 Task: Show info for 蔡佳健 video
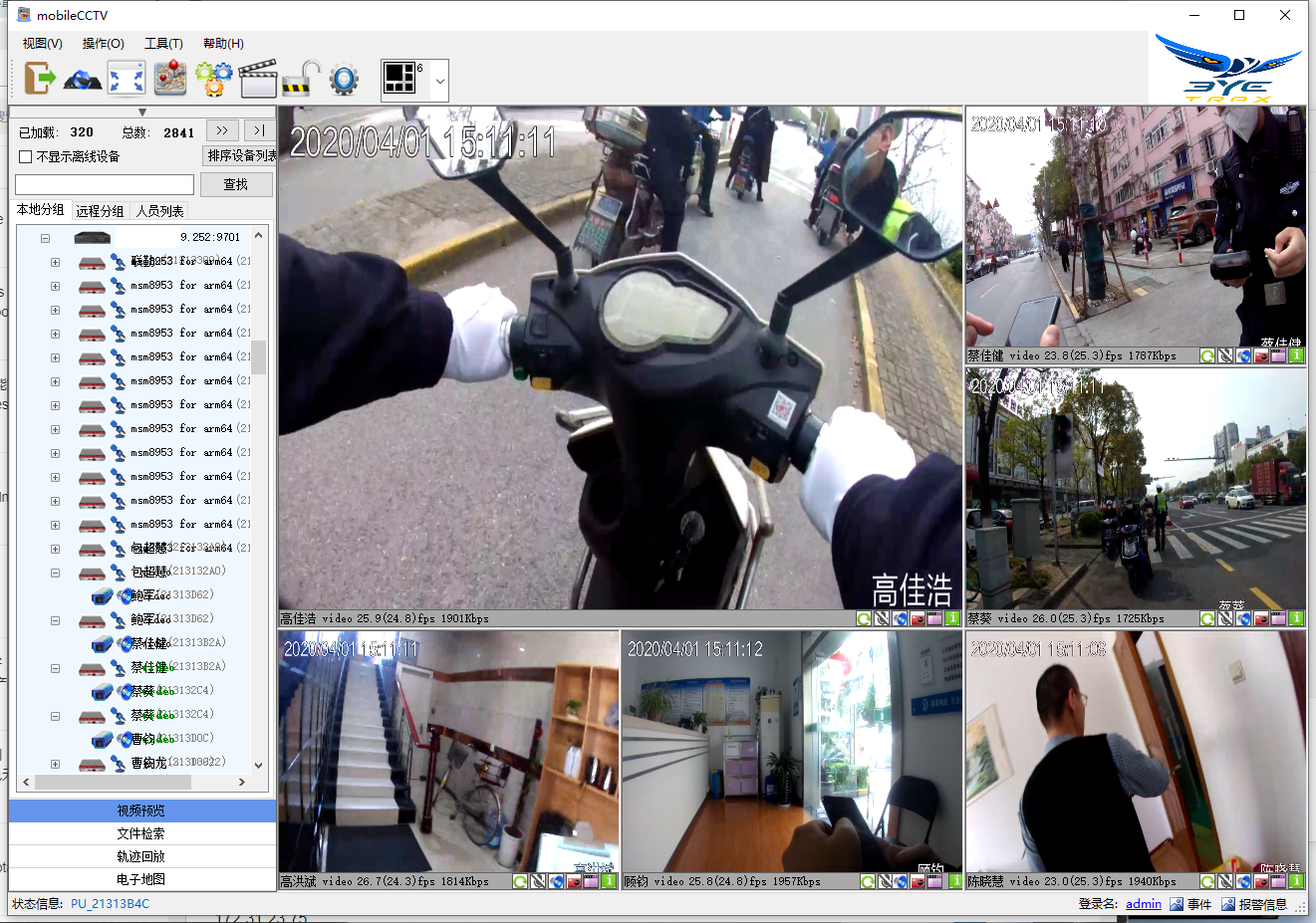click(1297, 355)
